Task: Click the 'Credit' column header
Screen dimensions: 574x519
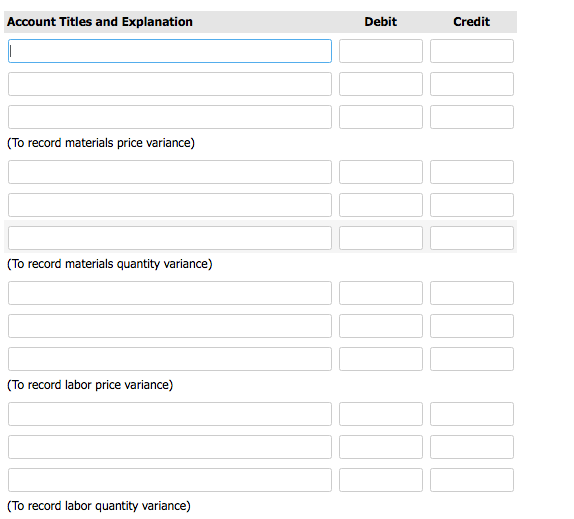Action: tap(472, 22)
